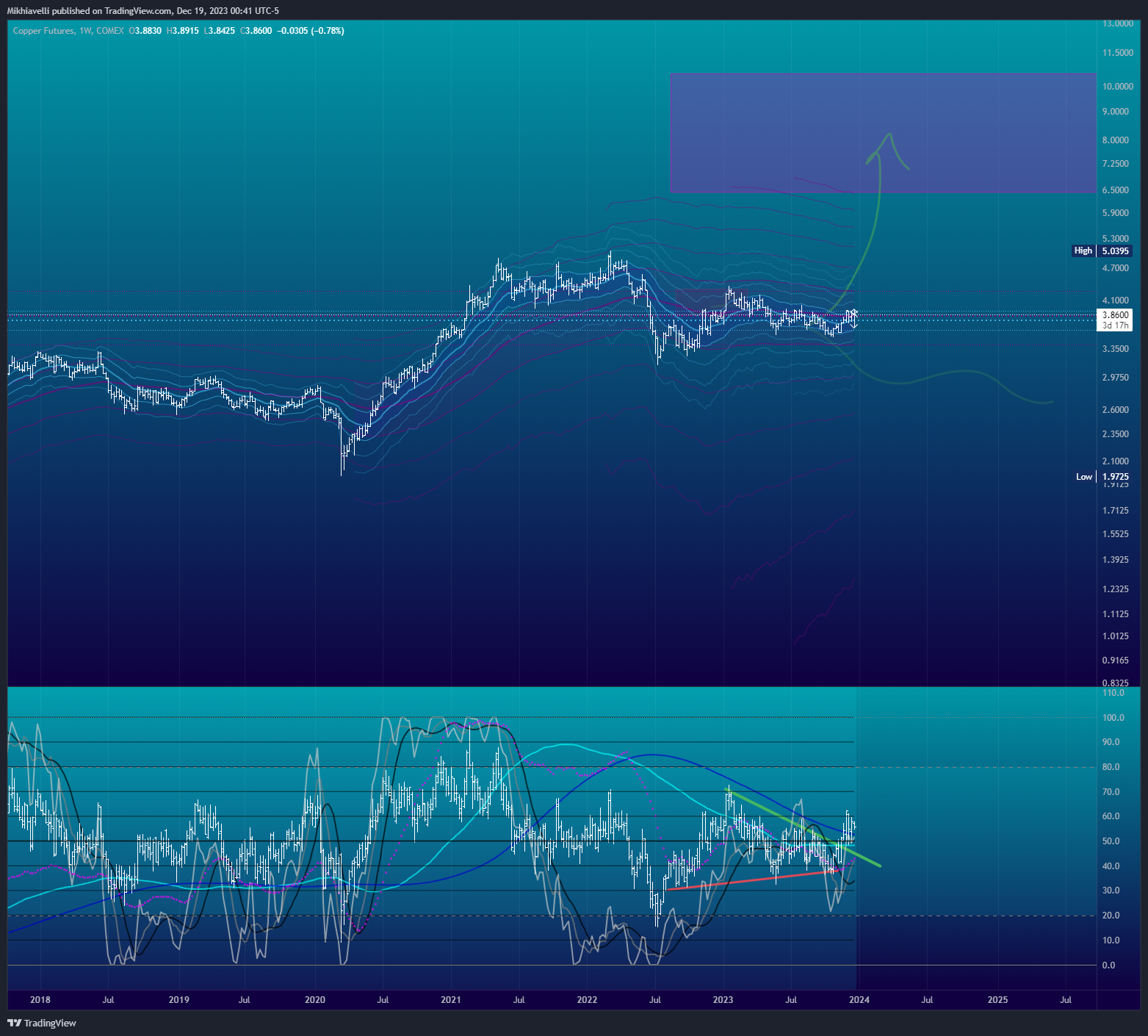Click the 2018 label on the time axis

40,1000
